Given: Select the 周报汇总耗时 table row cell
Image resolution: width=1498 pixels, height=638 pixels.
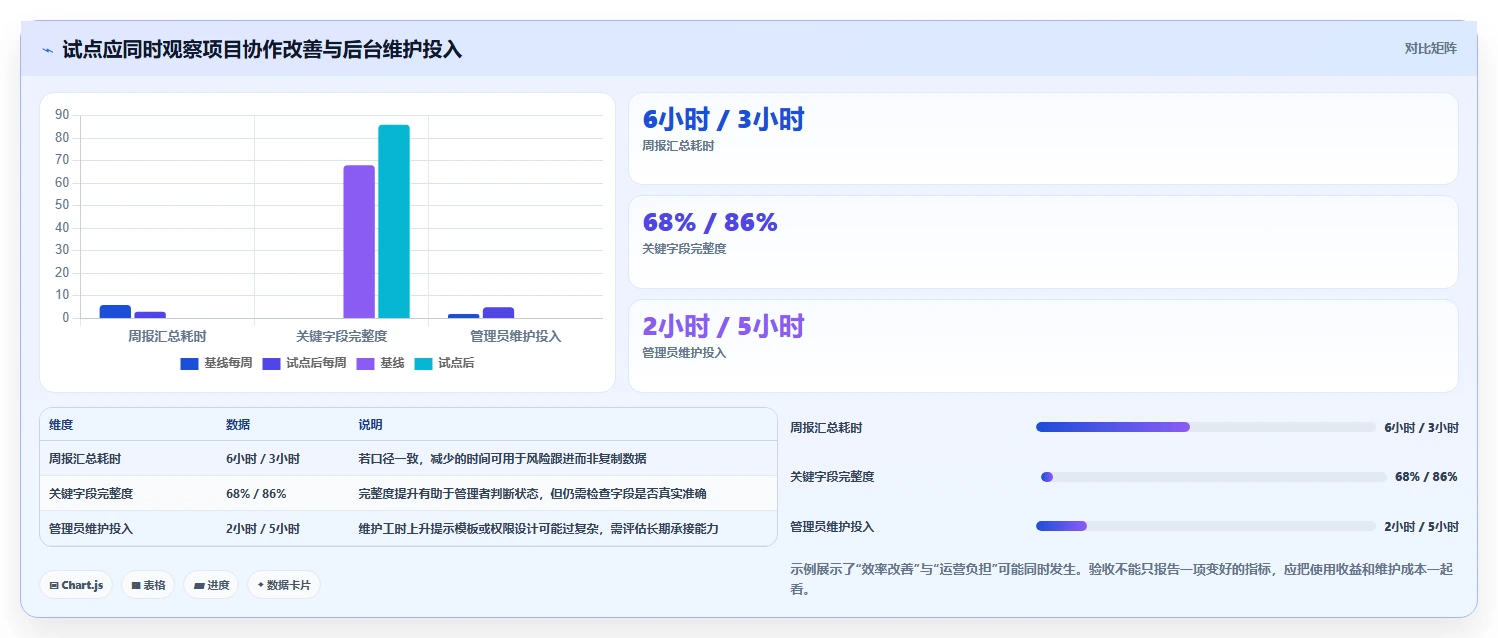Looking at the screenshot, I should pos(85,458).
